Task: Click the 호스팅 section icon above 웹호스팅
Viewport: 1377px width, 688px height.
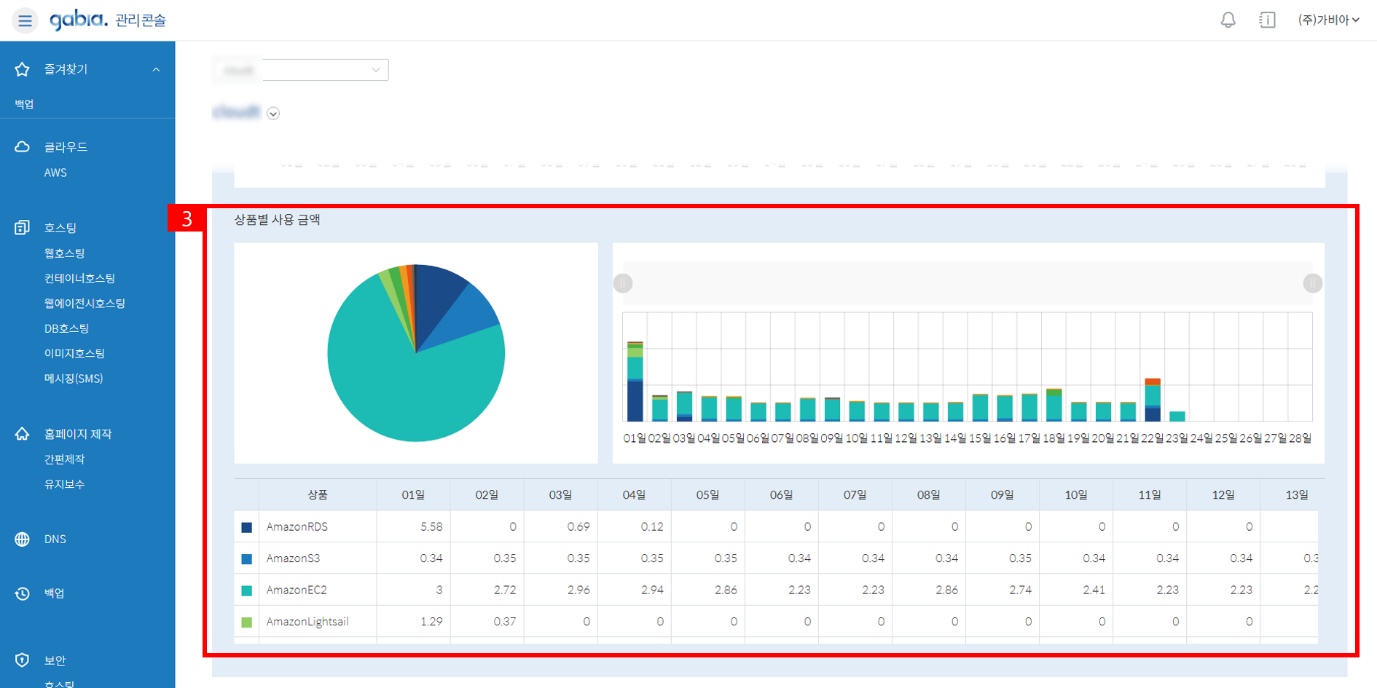Action: [22, 228]
